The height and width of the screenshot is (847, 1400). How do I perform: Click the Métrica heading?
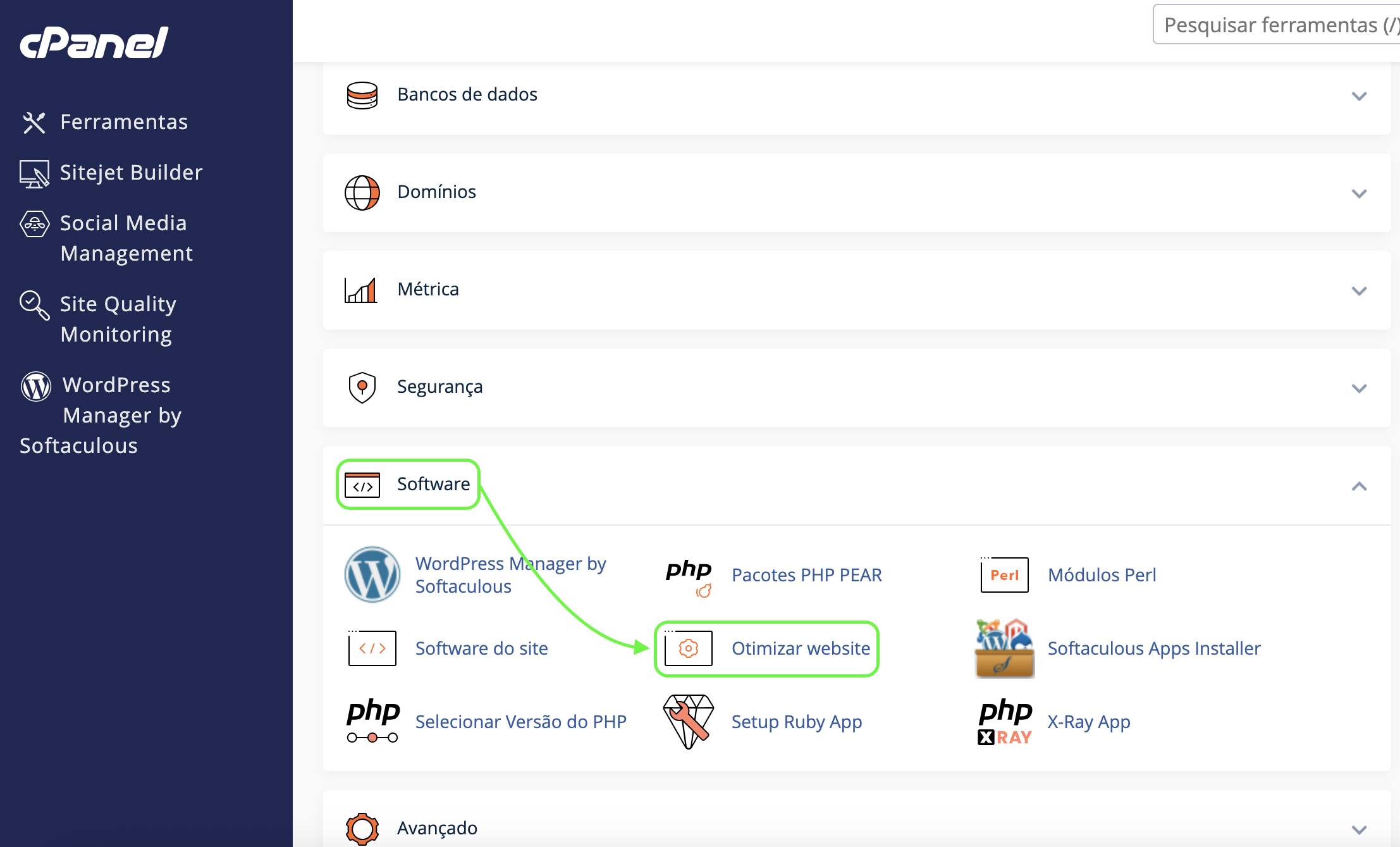[x=428, y=290]
